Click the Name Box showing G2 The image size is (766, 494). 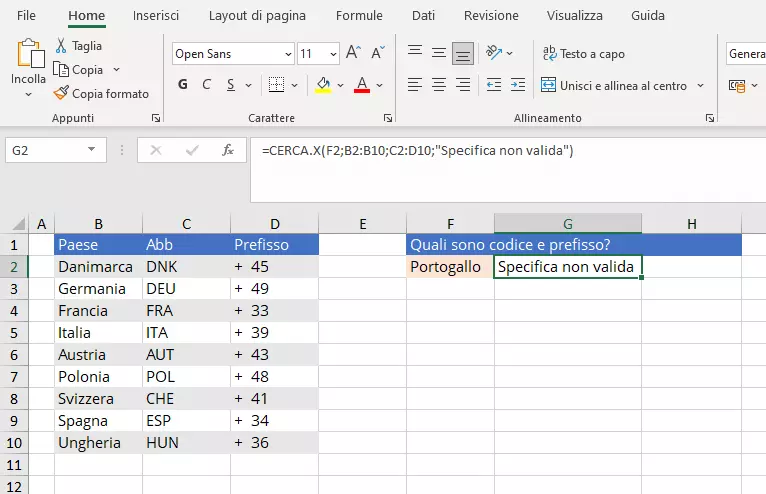56,150
